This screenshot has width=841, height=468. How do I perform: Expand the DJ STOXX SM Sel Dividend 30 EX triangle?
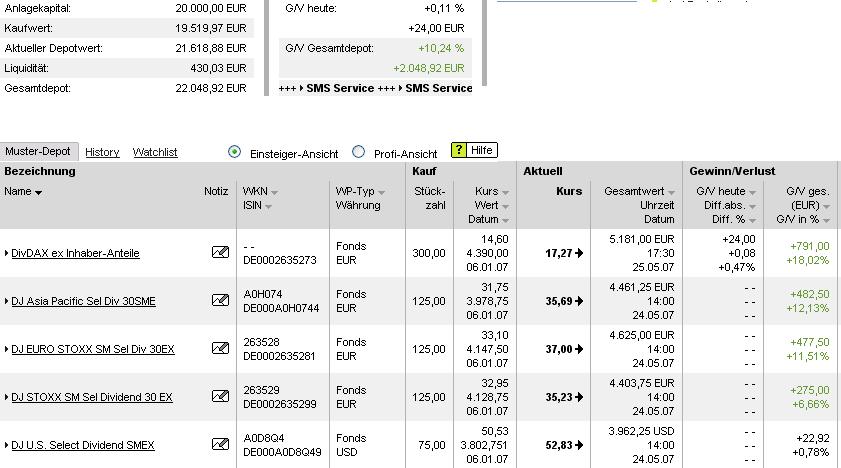(6, 397)
